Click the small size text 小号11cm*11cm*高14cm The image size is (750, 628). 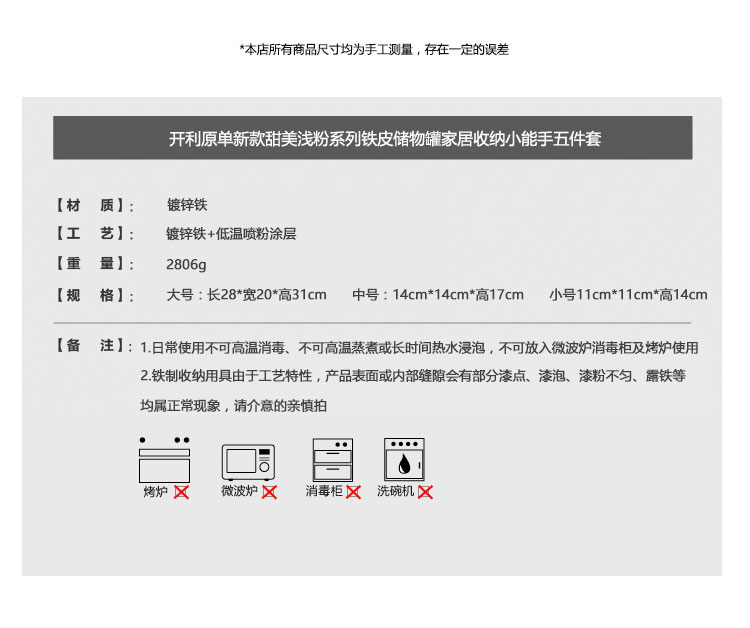click(629, 295)
